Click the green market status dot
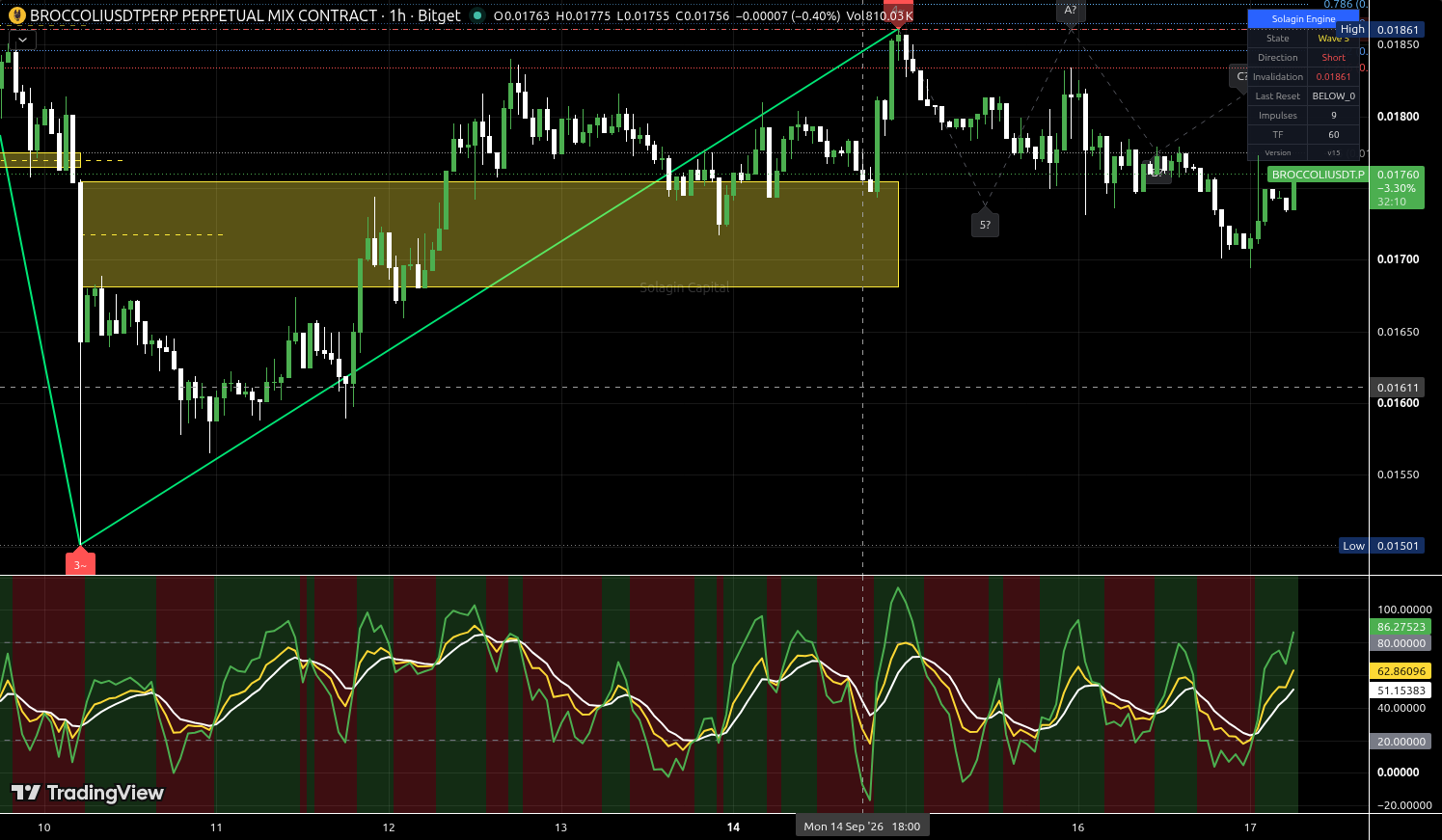 tap(476, 15)
